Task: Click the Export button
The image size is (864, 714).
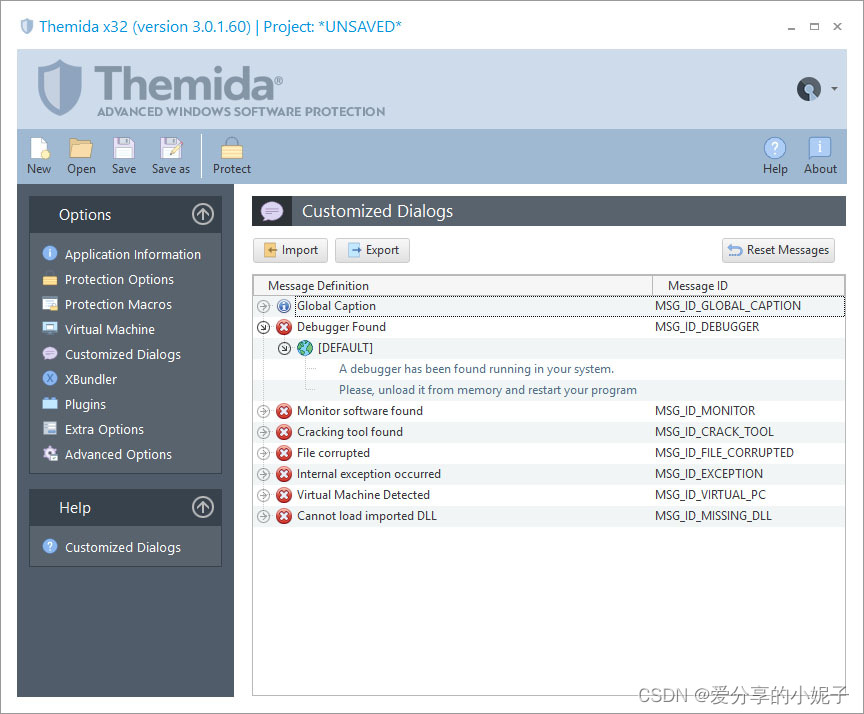Action: point(372,251)
